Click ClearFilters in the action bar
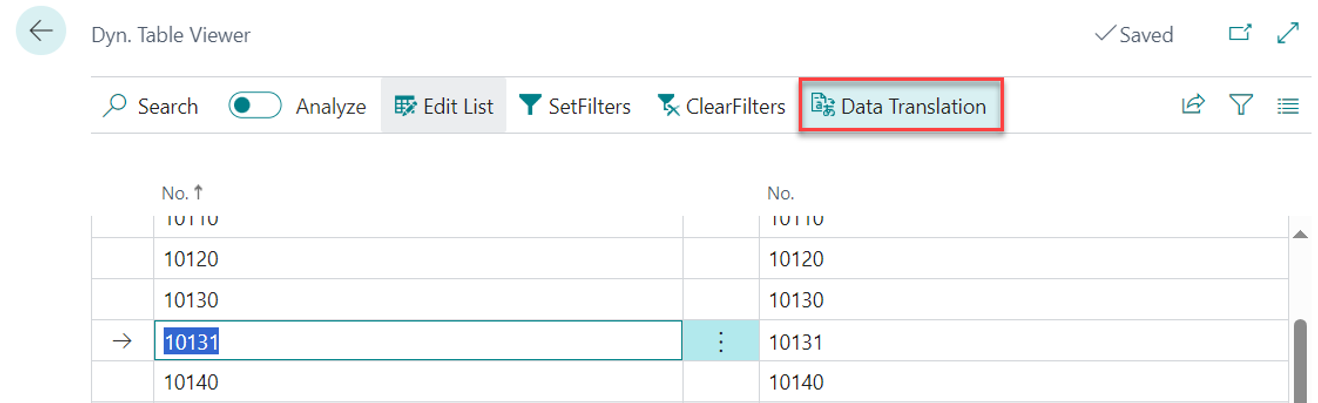Screen dimensions: 1318x403 click(x=721, y=106)
